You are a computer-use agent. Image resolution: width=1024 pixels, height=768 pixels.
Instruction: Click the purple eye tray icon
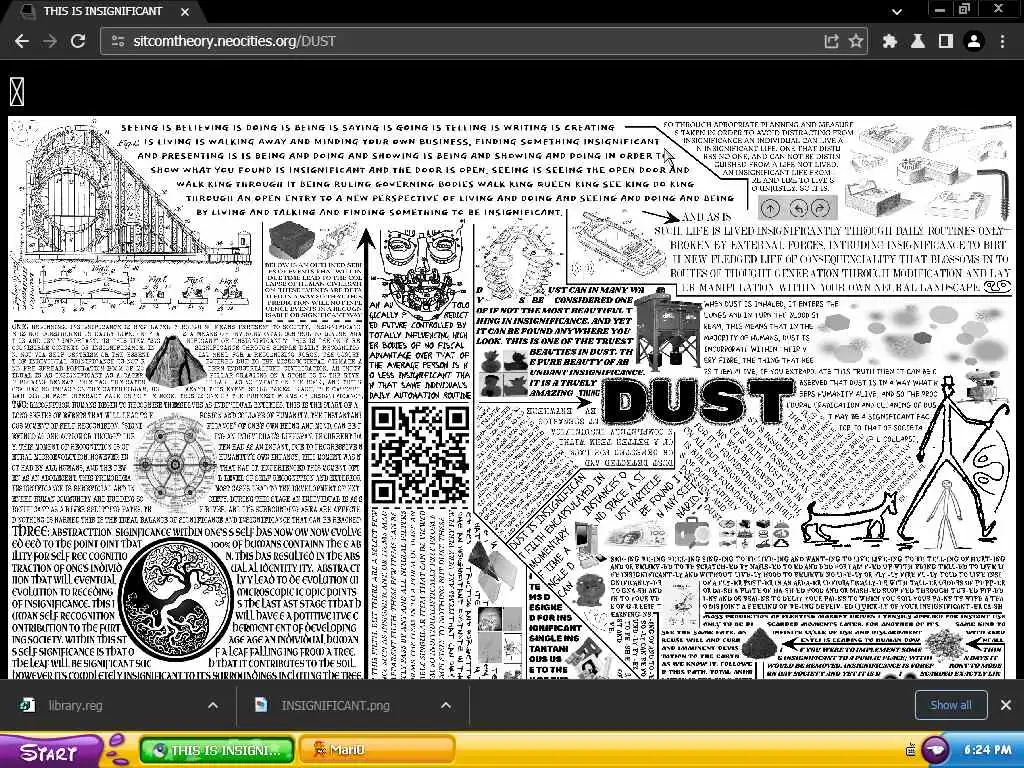pos(935,749)
